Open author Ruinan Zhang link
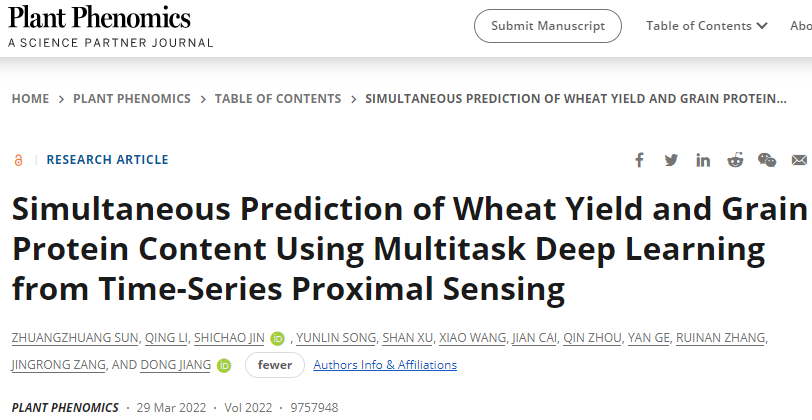 pyautogui.click(x=721, y=338)
